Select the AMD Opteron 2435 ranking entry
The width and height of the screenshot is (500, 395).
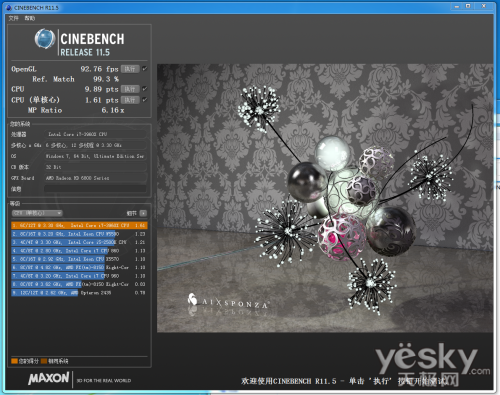(79, 293)
